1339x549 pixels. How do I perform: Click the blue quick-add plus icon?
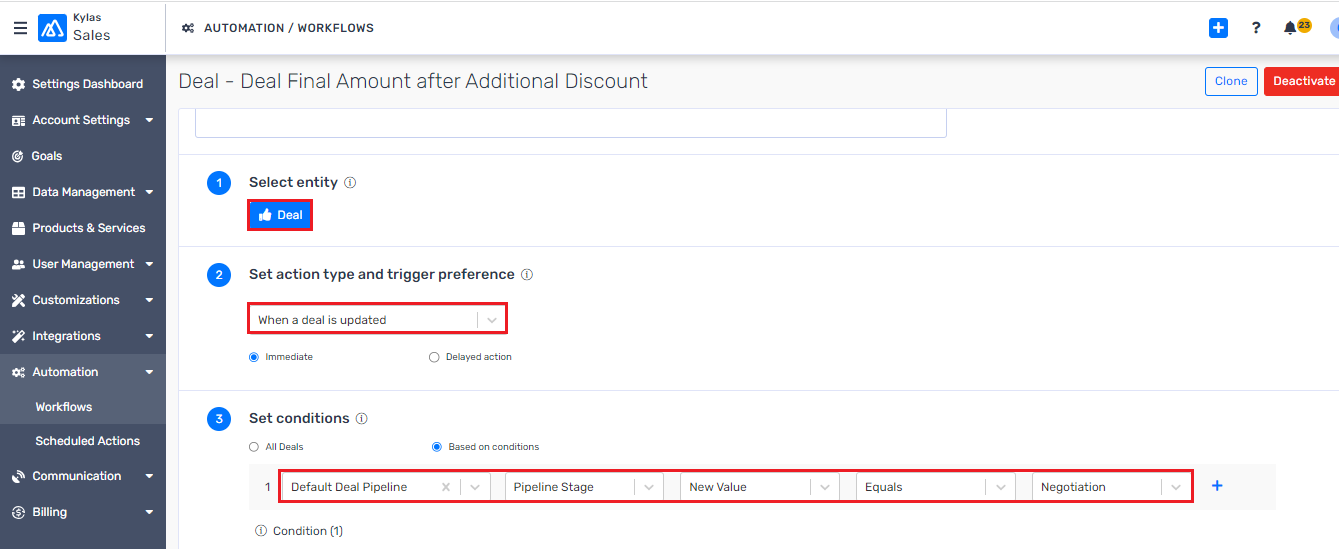[x=1218, y=28]
